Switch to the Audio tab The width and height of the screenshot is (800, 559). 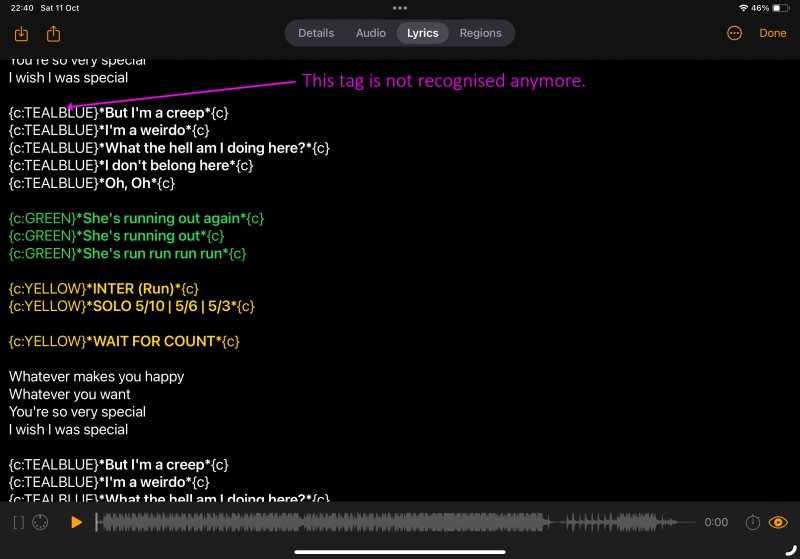pos(371,33)
